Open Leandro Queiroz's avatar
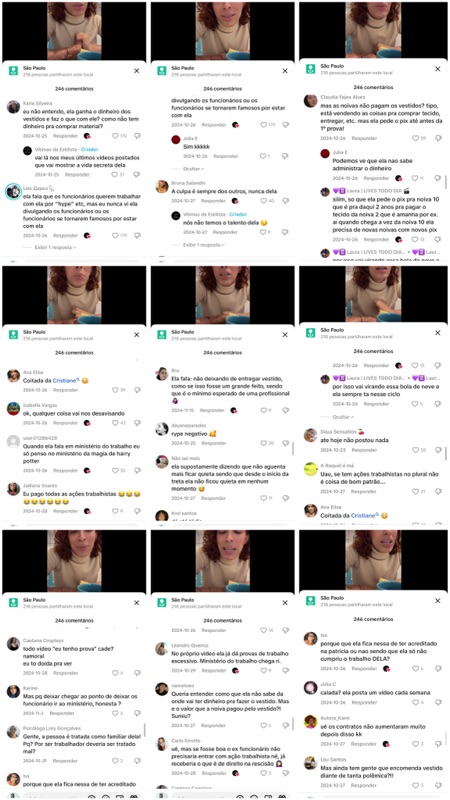The height and width of the screenshot is (800, 450). click(x=162, y=648)
